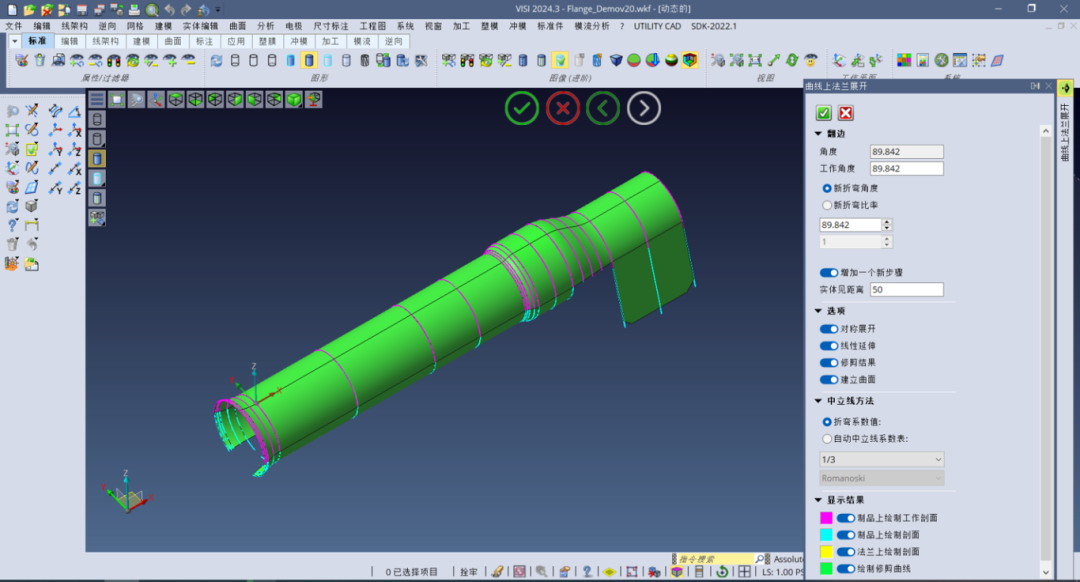1080x582 pixels.
Task: Open the 实体编辑 menu
Action: 200,26
